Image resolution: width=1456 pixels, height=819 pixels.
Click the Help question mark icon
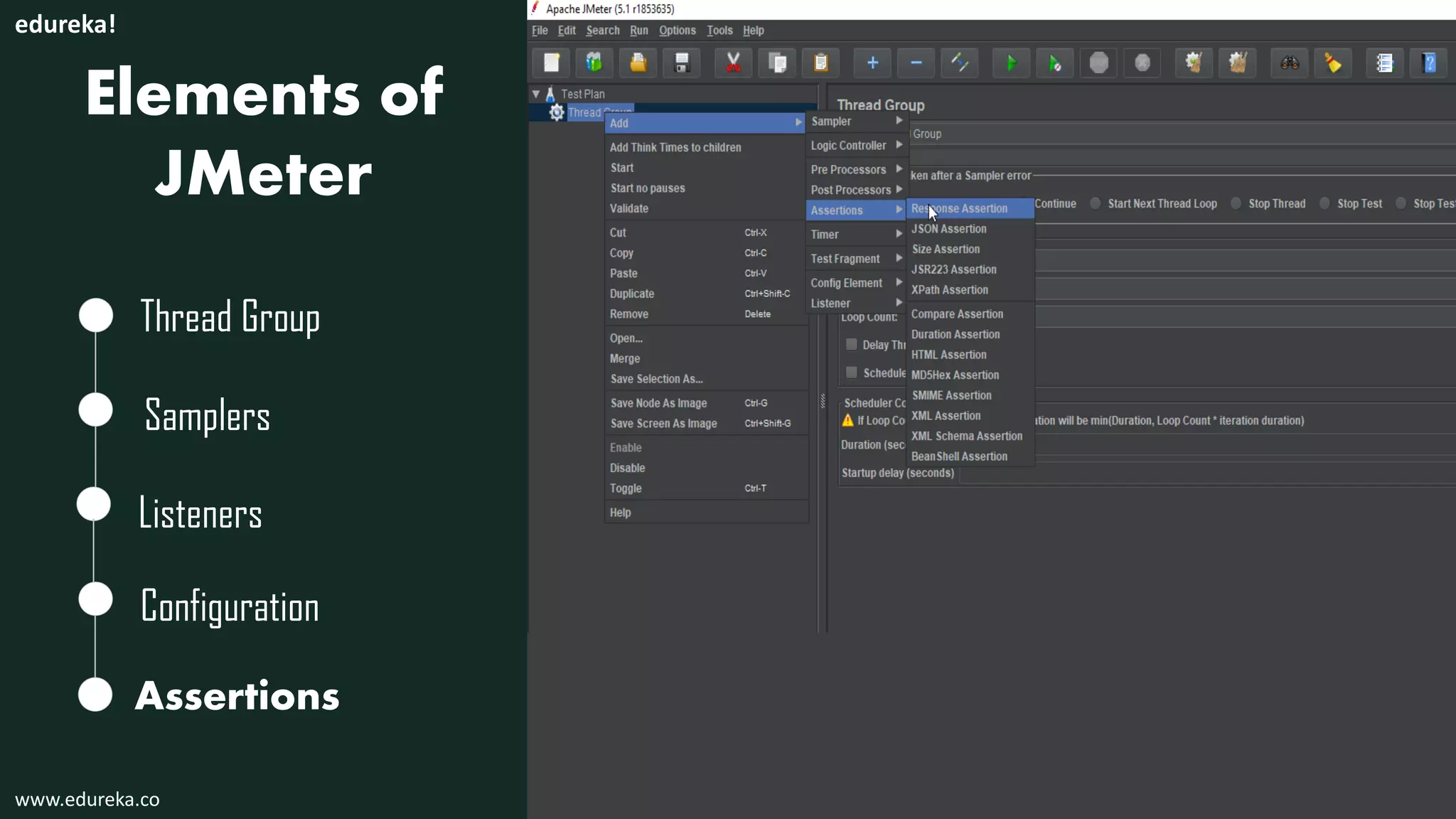(x=1429, y=63)
